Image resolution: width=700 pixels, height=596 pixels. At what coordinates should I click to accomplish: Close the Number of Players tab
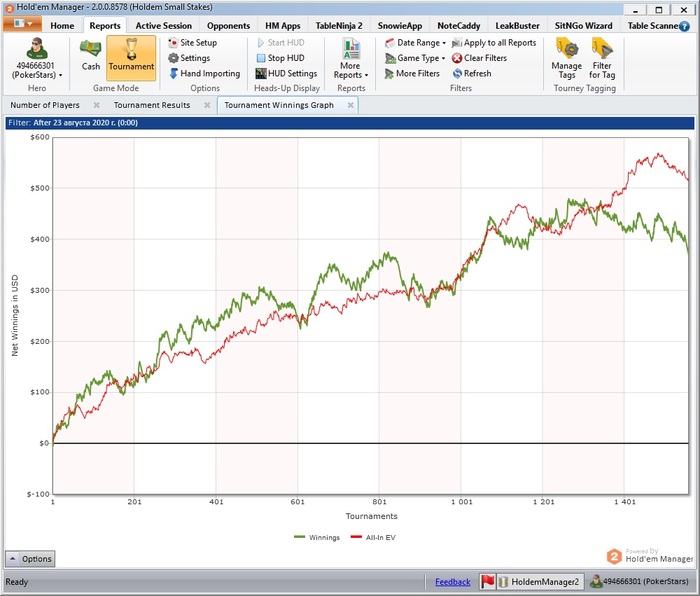tap(96, 105)
